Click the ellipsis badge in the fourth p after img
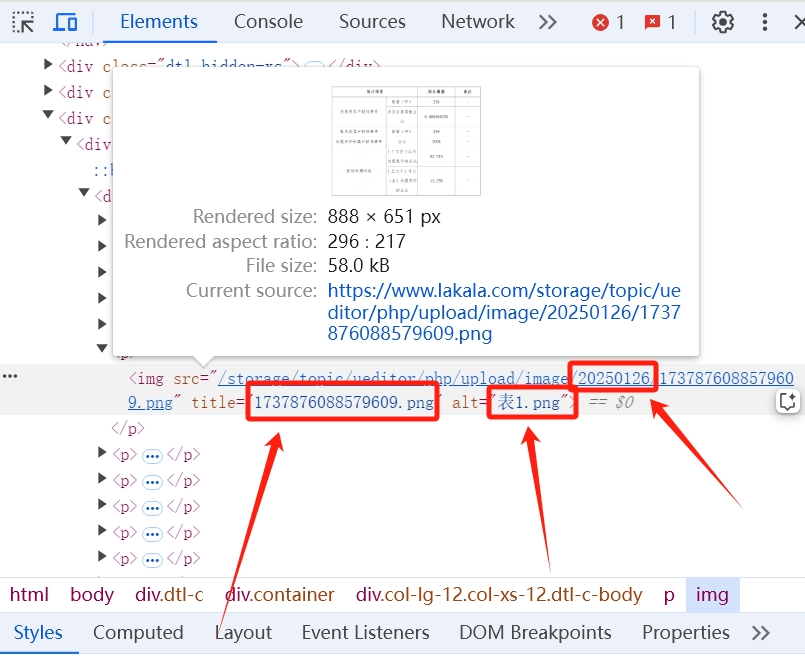This screenshot has height=656, width=805. (152, 534)
